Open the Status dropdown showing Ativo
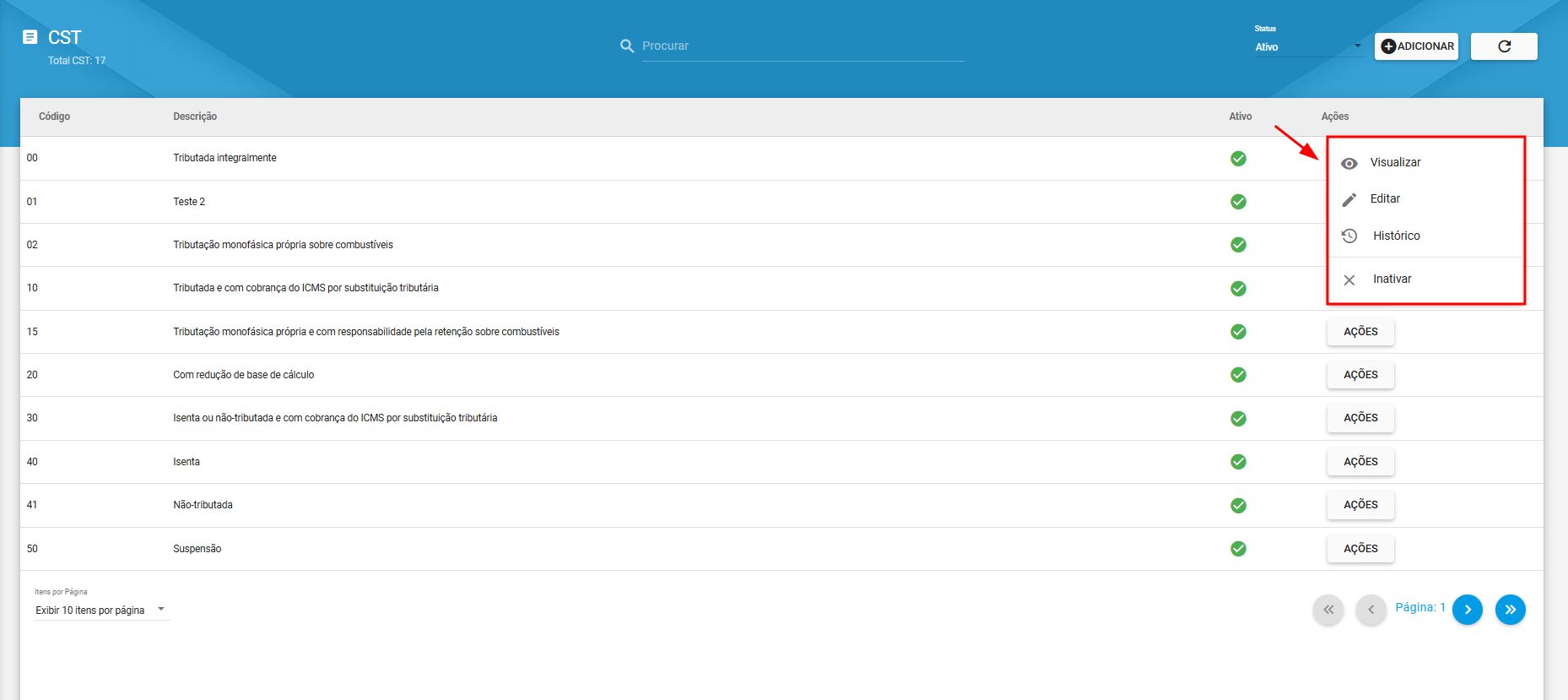 (1308, 46)
